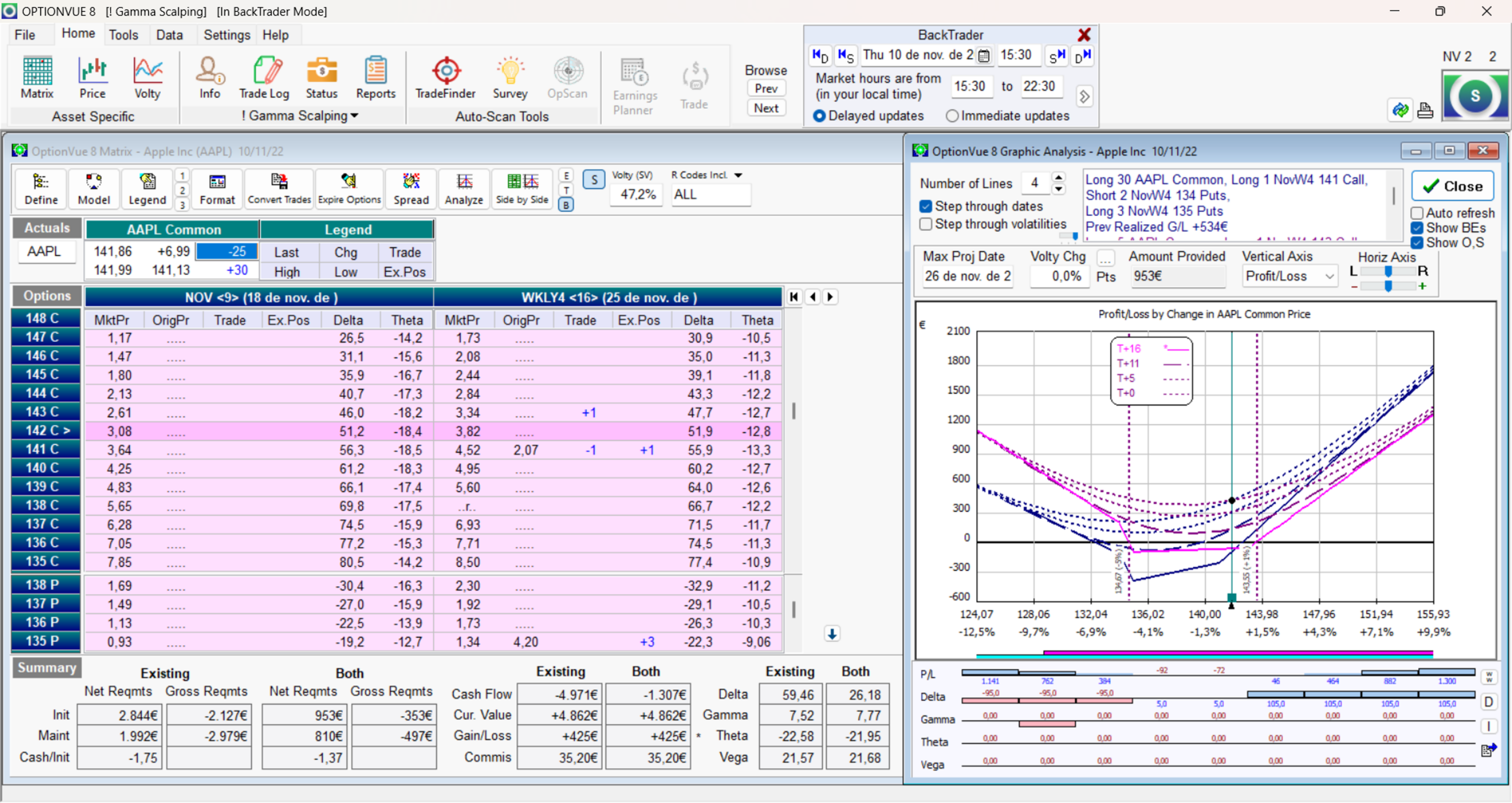Toggle the S button beside Volty
1512x803 pixels.
pos(594,179)
